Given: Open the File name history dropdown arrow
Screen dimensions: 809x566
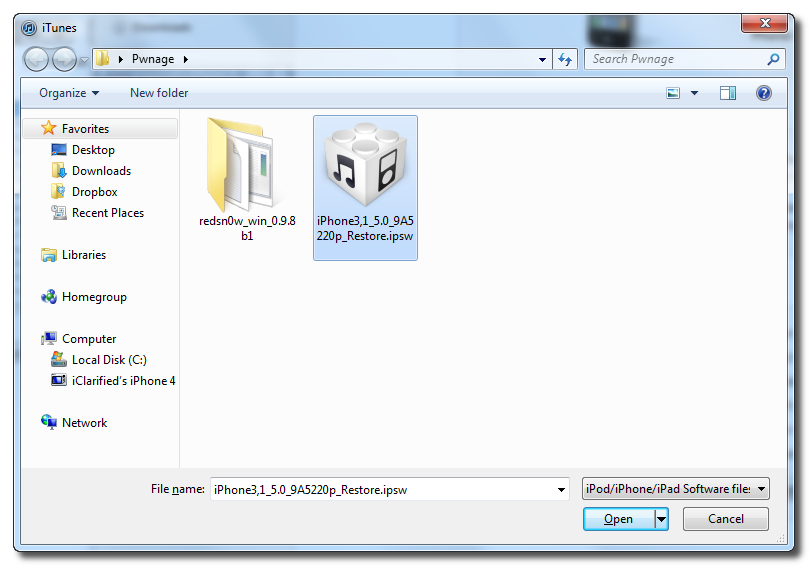Looking at the screenshot, I should coord(561,489).
